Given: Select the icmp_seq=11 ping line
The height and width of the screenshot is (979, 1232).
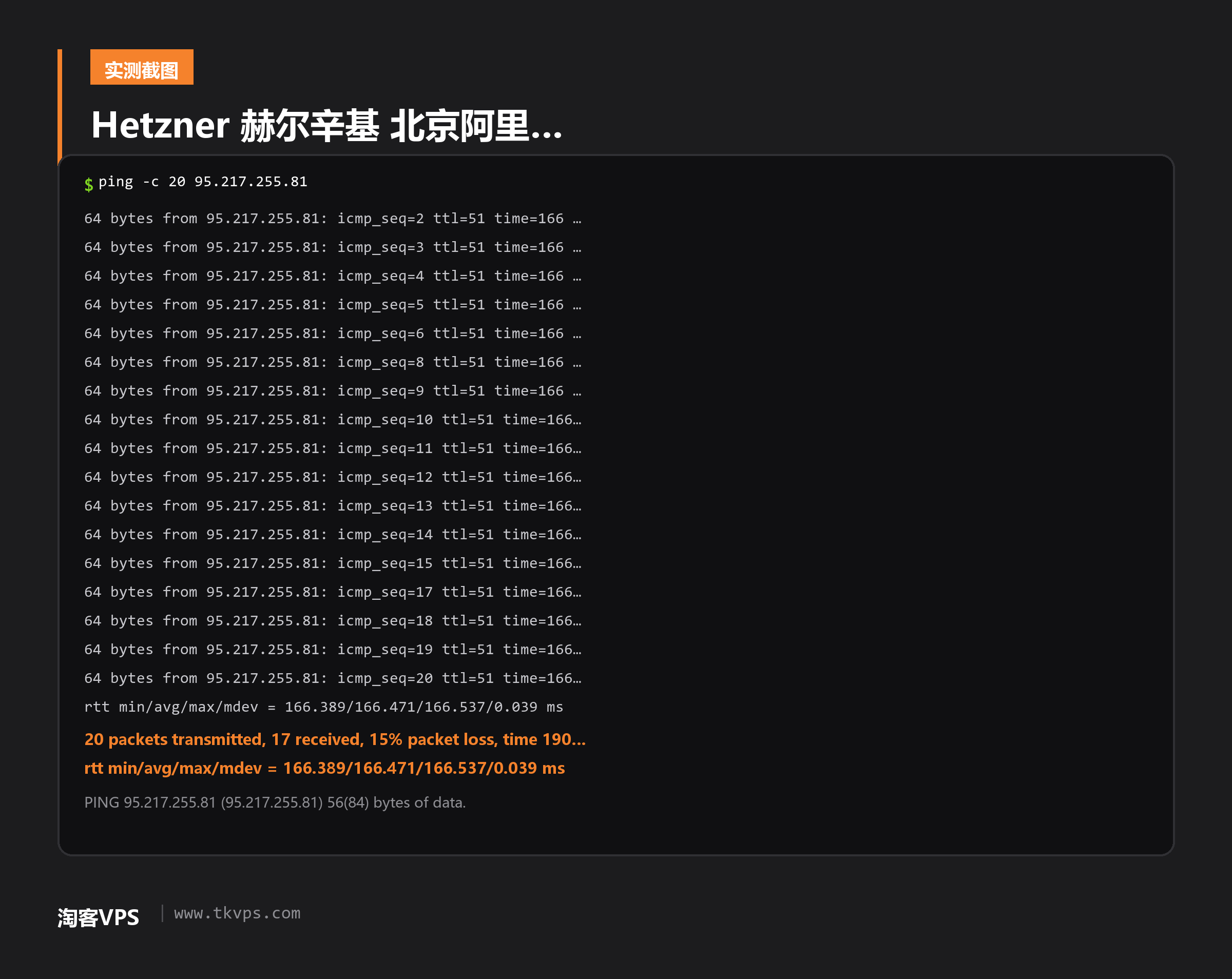Looking at the screenshot, I should click(x=333, y=448).
